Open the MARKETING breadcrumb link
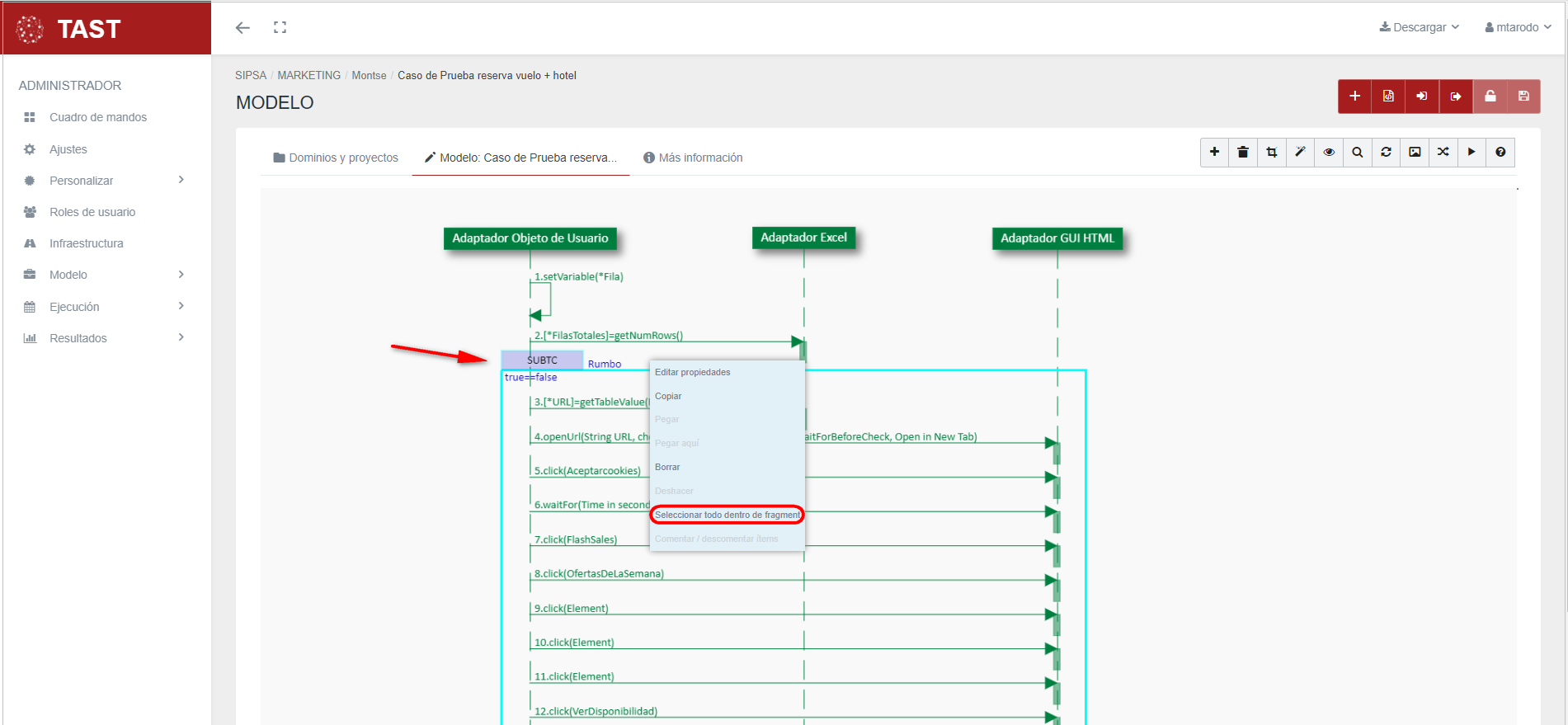Image resolution: width=1568 pixels, height=725 pixels. tap(308, 75)
